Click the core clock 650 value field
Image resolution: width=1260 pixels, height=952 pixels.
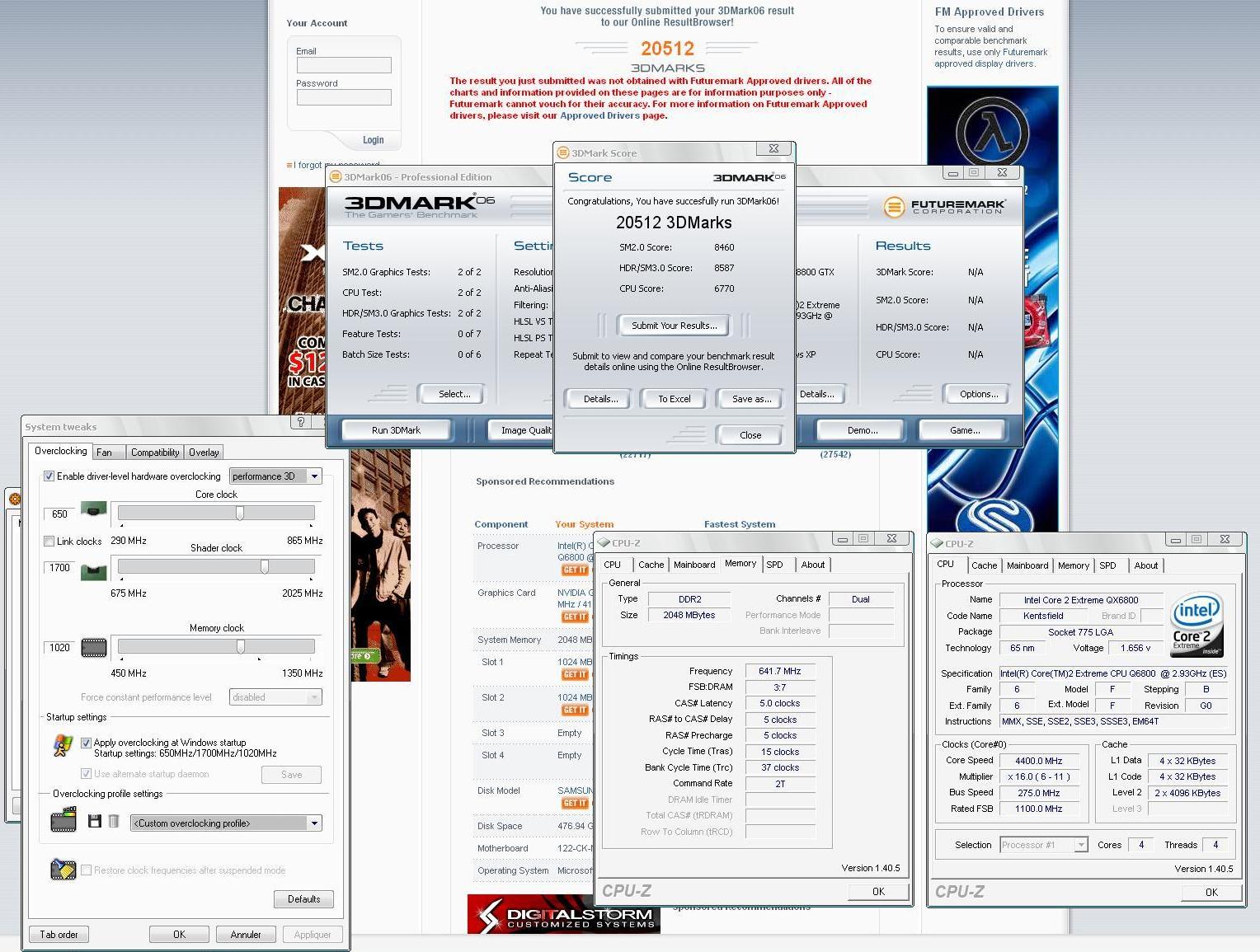59,514
